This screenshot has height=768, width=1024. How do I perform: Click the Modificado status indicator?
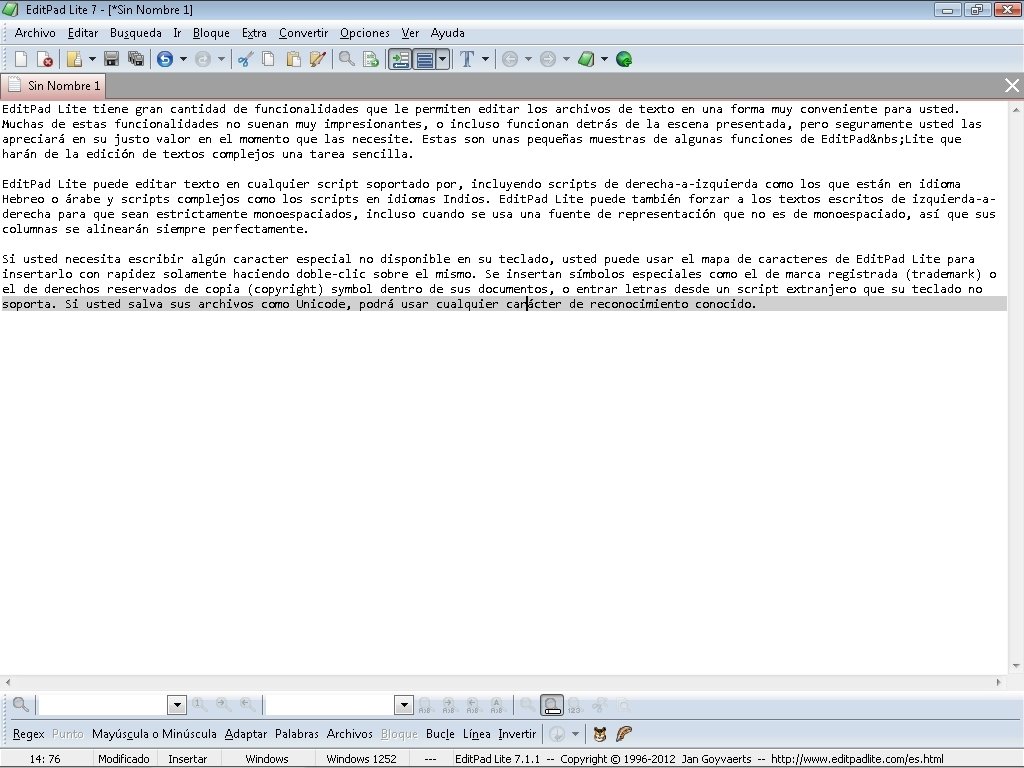[123, 759]
